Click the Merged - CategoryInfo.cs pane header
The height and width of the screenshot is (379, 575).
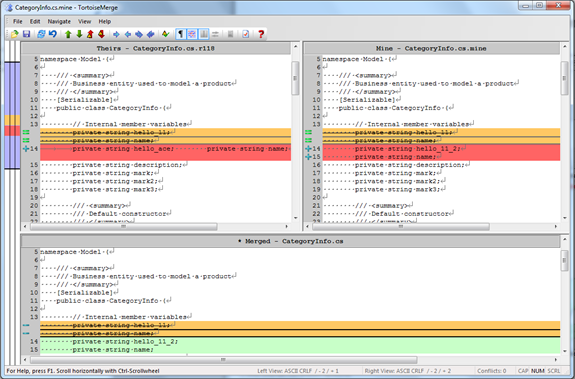(x=290, y=241)
